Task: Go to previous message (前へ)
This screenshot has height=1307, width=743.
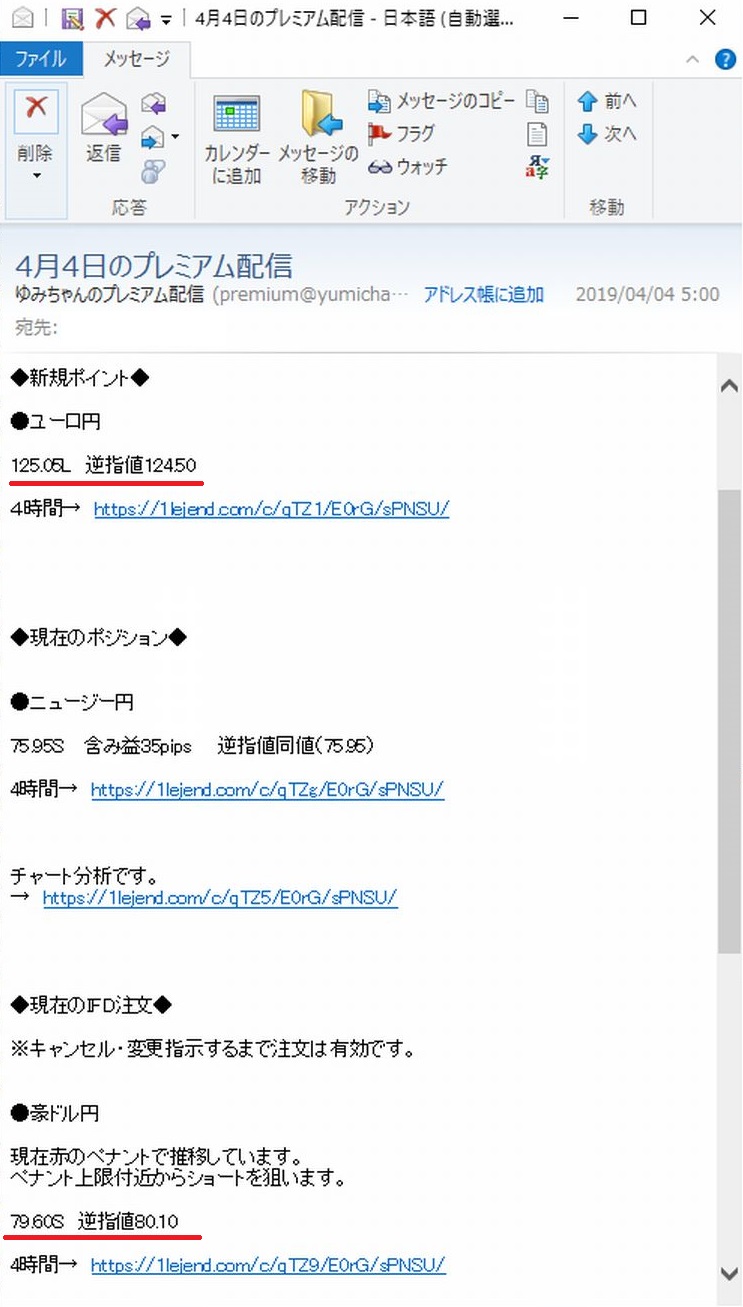Action: coord(606,101)
